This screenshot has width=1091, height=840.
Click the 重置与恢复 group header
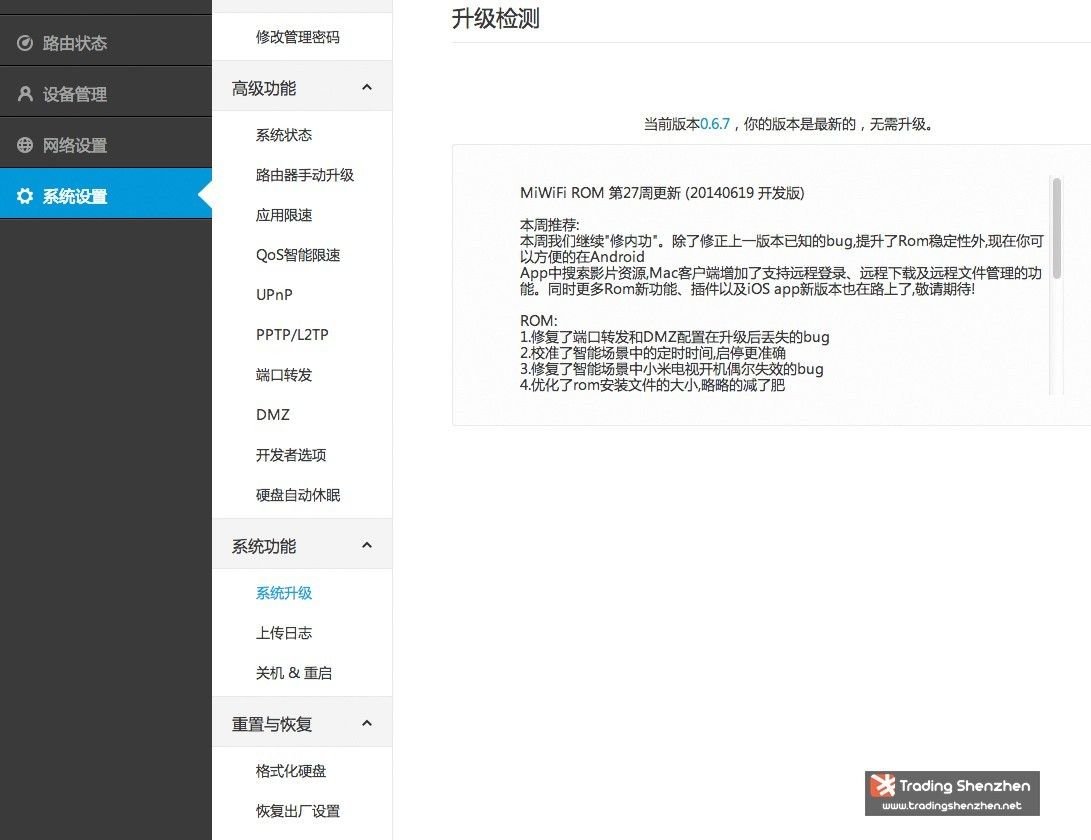(x=302, y=722)
